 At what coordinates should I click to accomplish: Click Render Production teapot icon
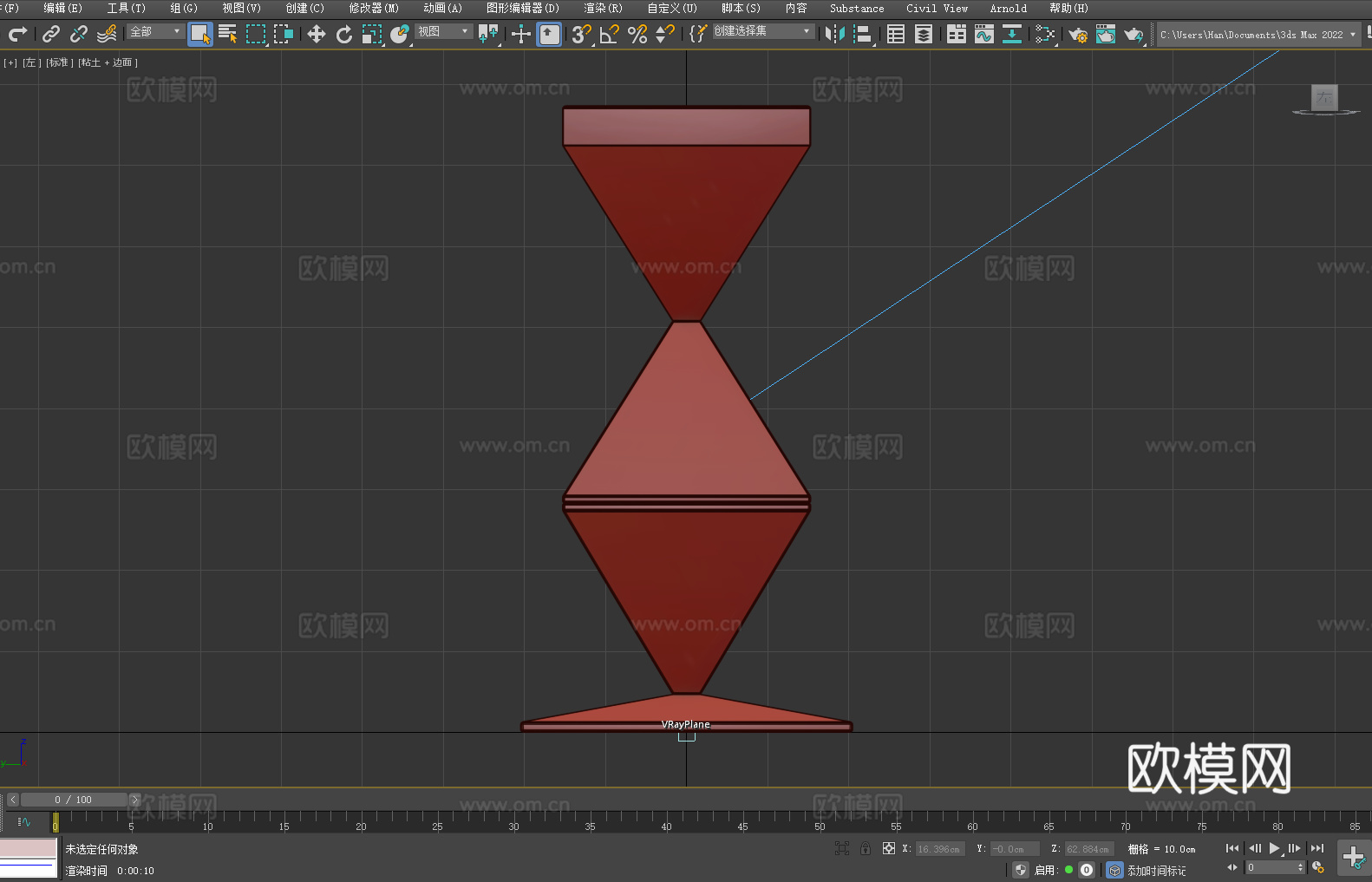tap(1134, 34)
